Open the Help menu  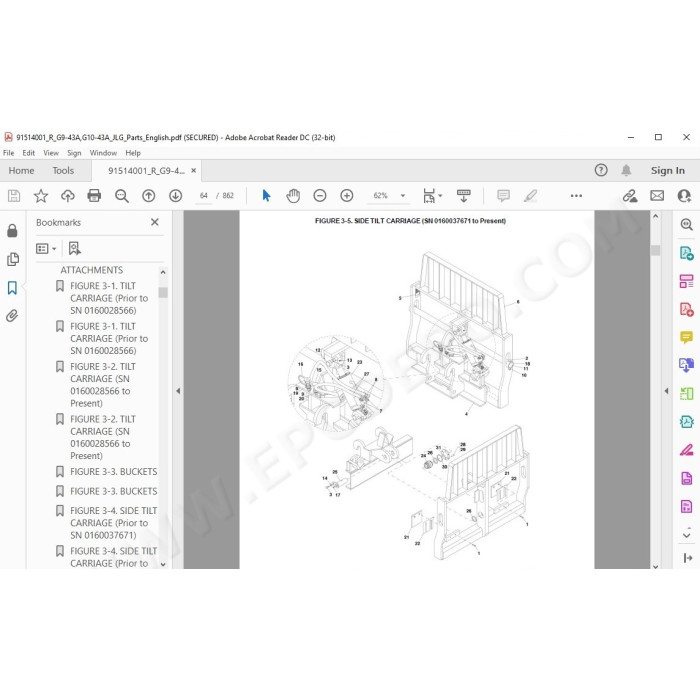point(133,153)
